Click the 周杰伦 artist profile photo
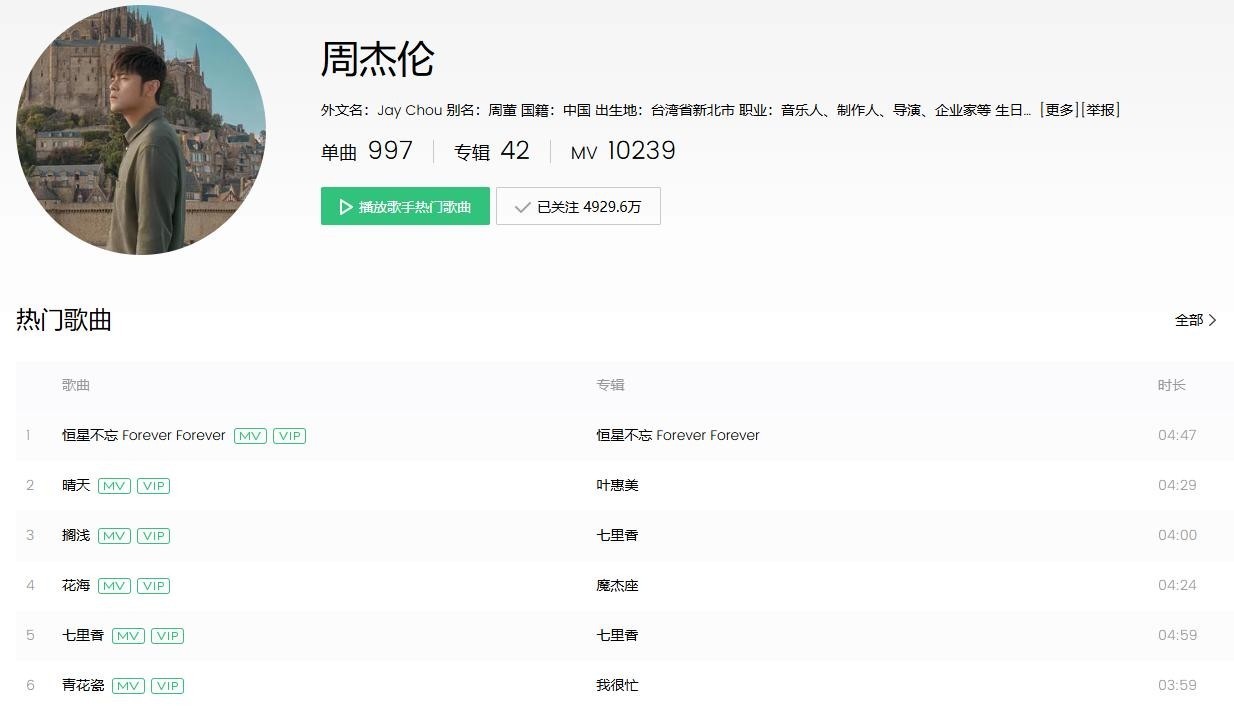The image size is (1234, 706). point(141,130)
